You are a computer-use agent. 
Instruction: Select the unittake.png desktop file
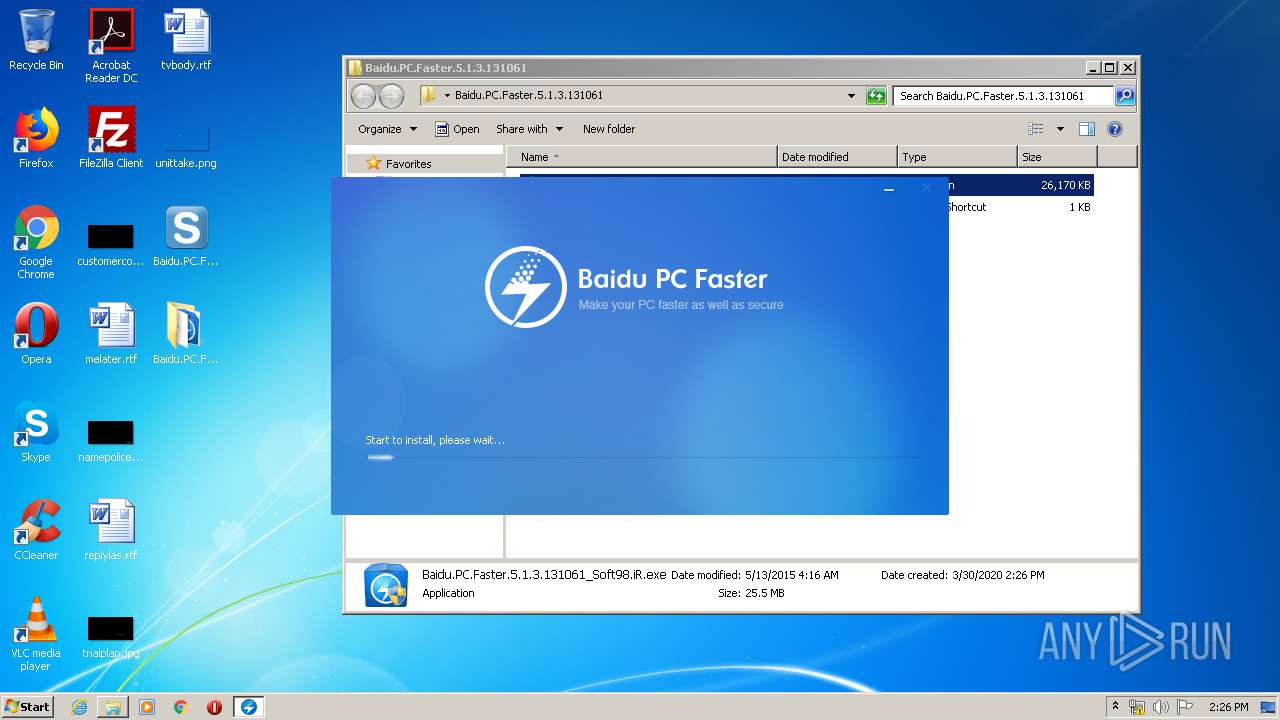(186, 145)
